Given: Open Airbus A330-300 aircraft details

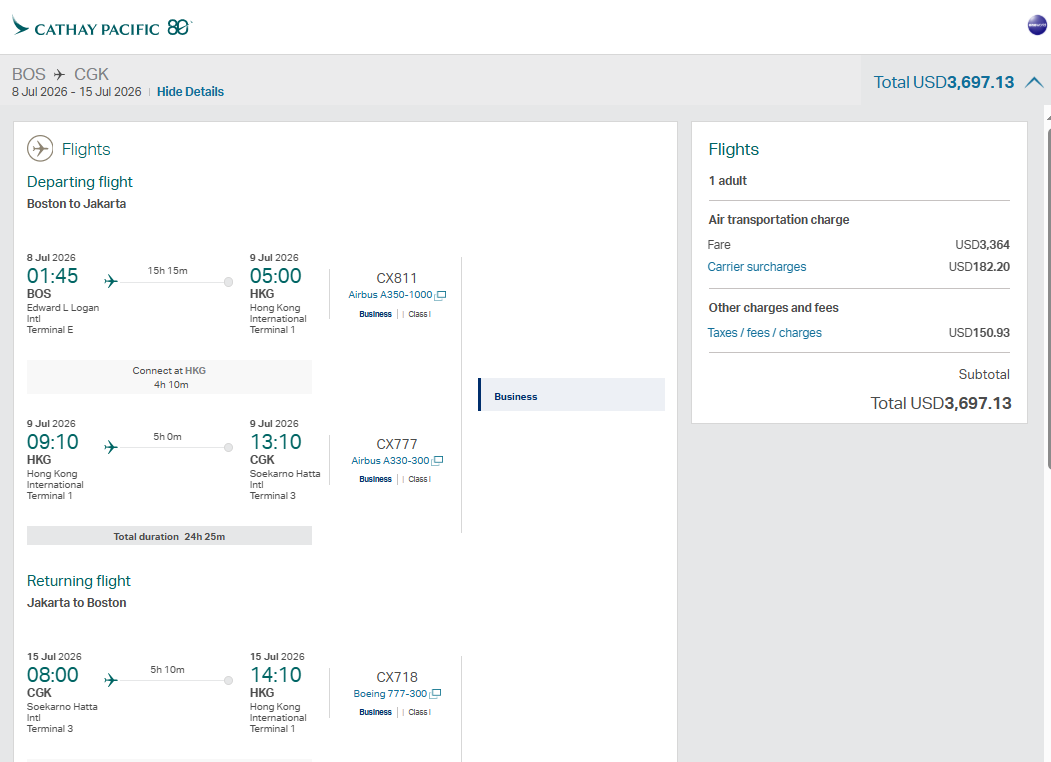Looking at the screenshot, I should coord(390,460).
